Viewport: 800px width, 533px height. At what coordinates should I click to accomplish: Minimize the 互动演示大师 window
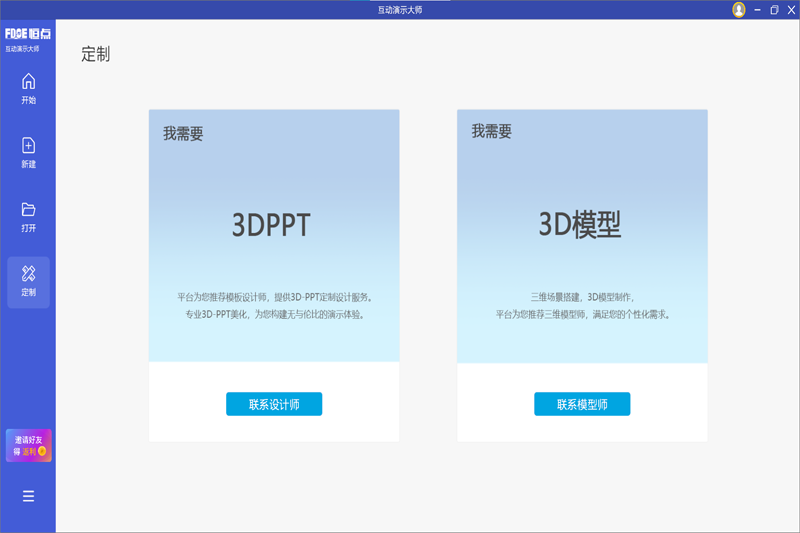[758, 10]
